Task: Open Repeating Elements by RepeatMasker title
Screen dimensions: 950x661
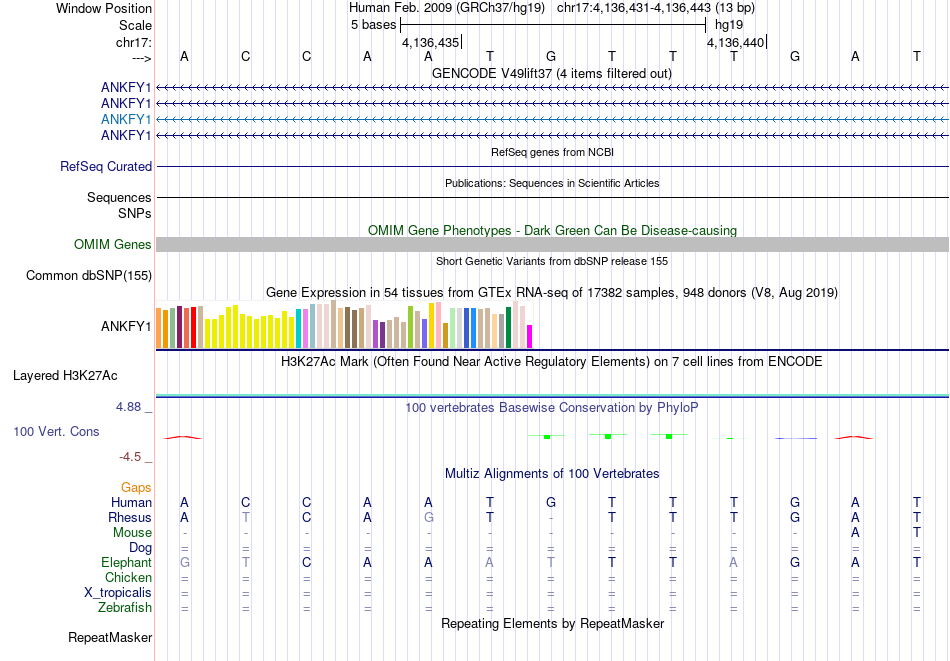Action: click(x=552, y=623)
